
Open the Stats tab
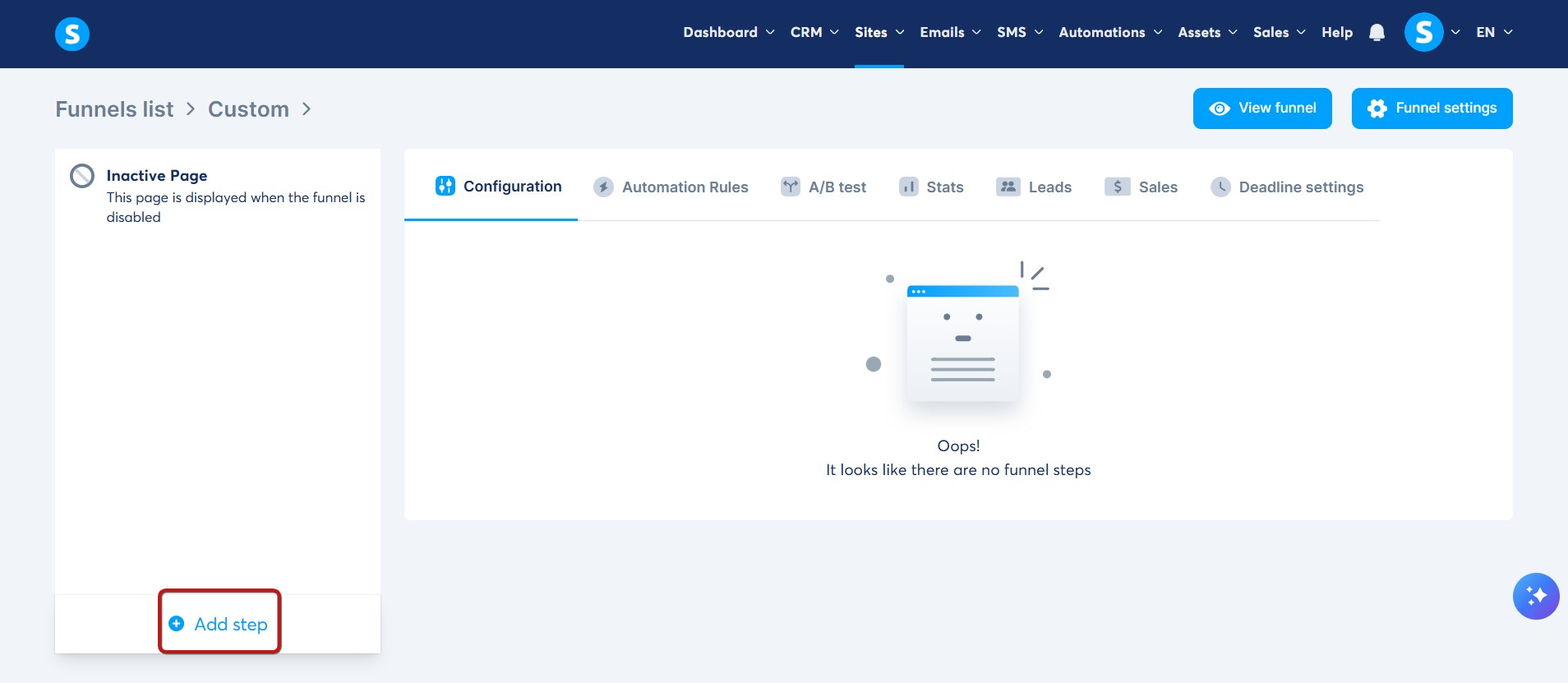coord(931,187)
